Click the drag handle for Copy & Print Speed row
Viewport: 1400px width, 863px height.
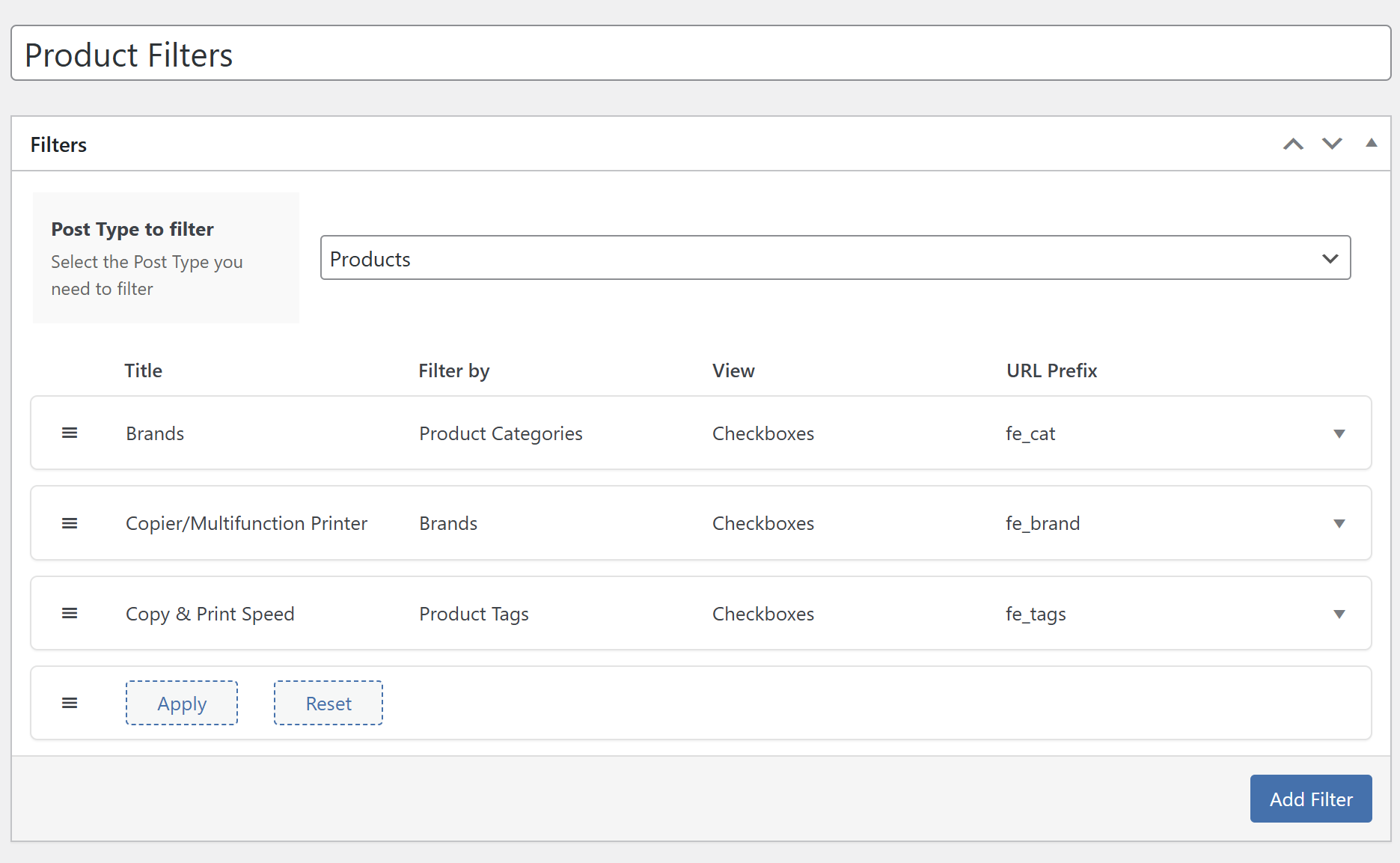click(70, 614)
